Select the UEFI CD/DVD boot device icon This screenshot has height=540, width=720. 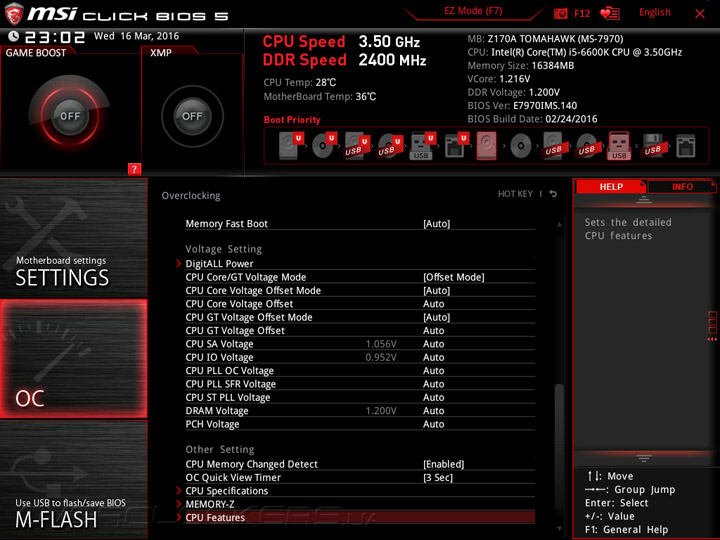(324, 146)
